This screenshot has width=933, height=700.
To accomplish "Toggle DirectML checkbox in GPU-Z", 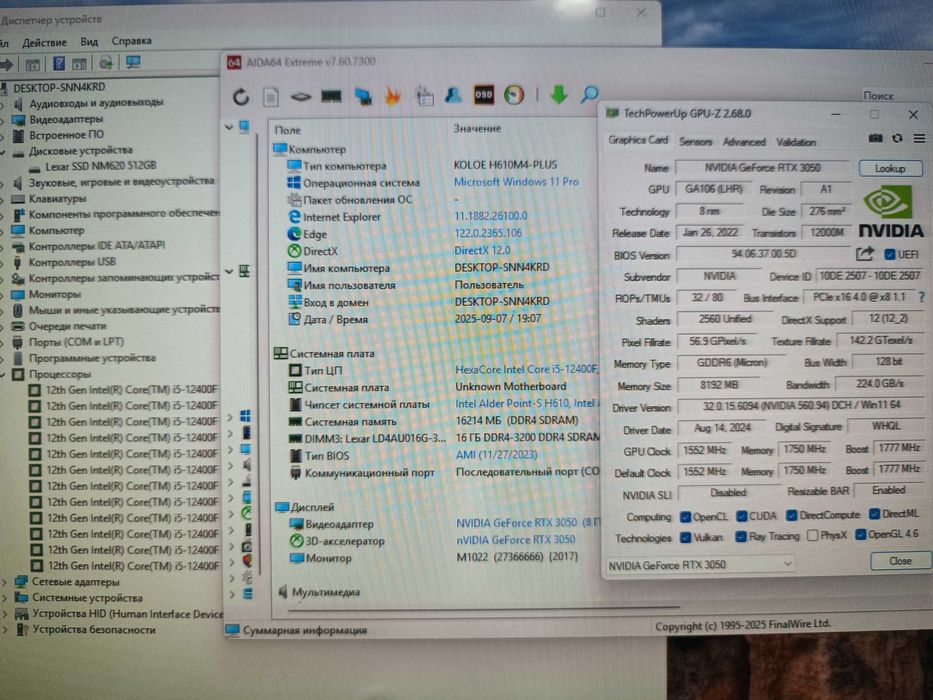I will pos(874,513).
